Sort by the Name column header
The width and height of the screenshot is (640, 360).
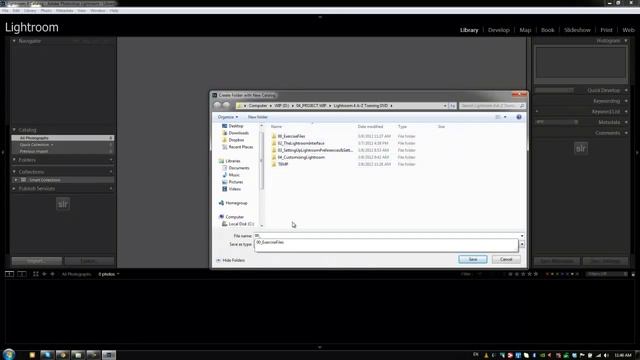click(x=277, y=127)
